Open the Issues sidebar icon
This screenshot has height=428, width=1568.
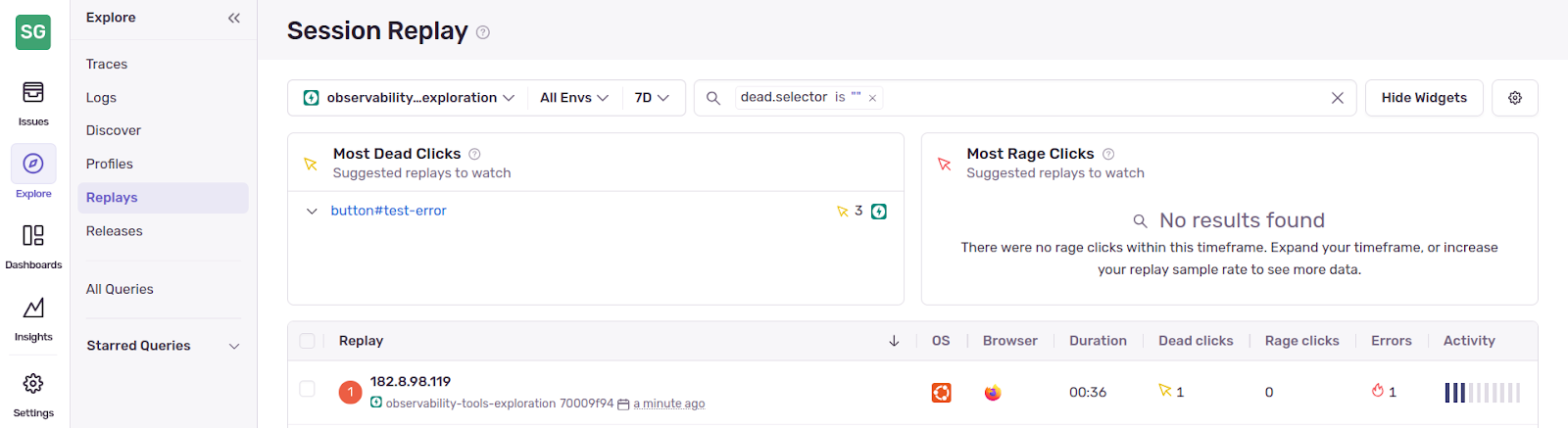[x=33, y=102]
